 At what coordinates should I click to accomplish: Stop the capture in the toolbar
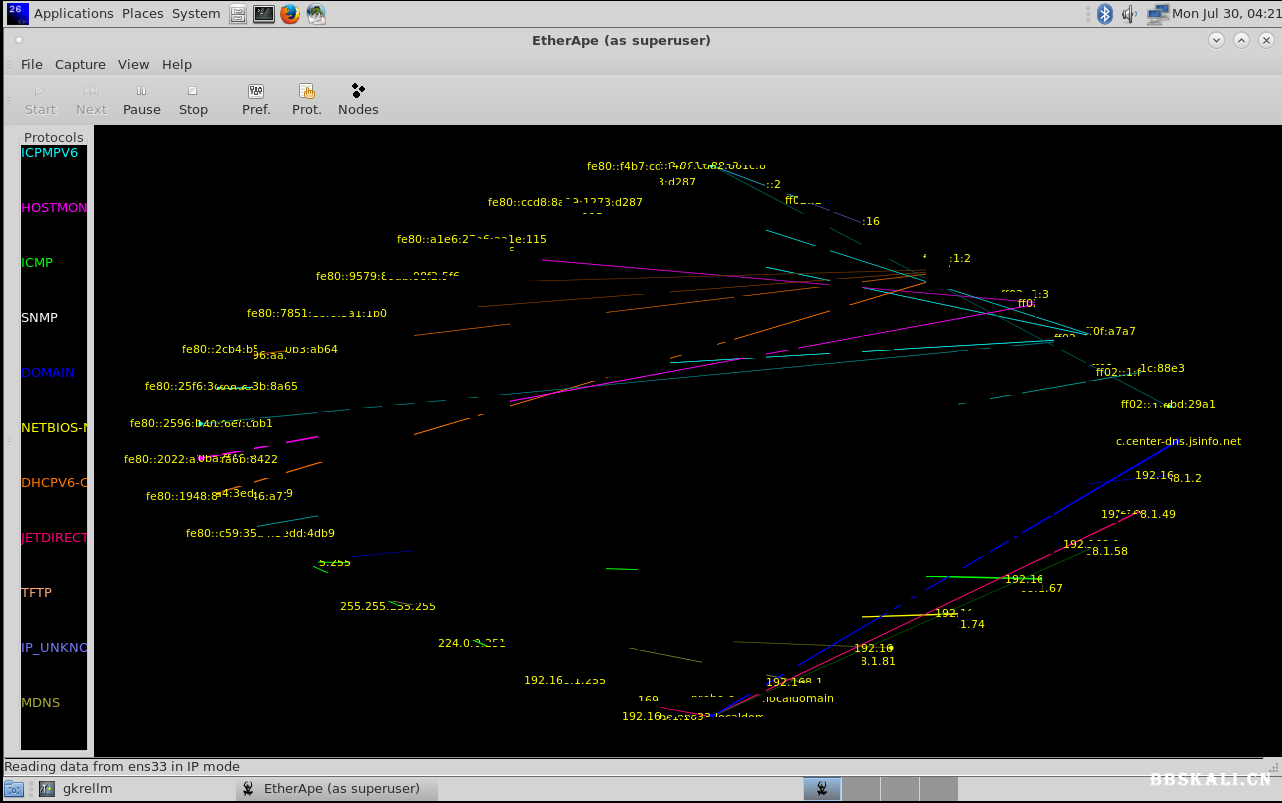click(193, 99)
